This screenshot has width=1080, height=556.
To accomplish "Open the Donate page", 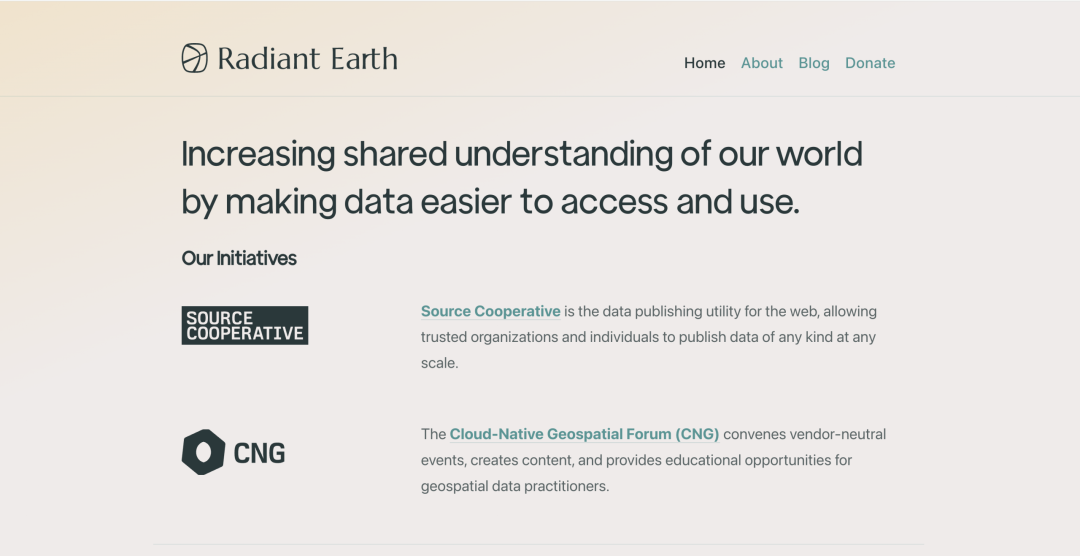I will (869, 63).
